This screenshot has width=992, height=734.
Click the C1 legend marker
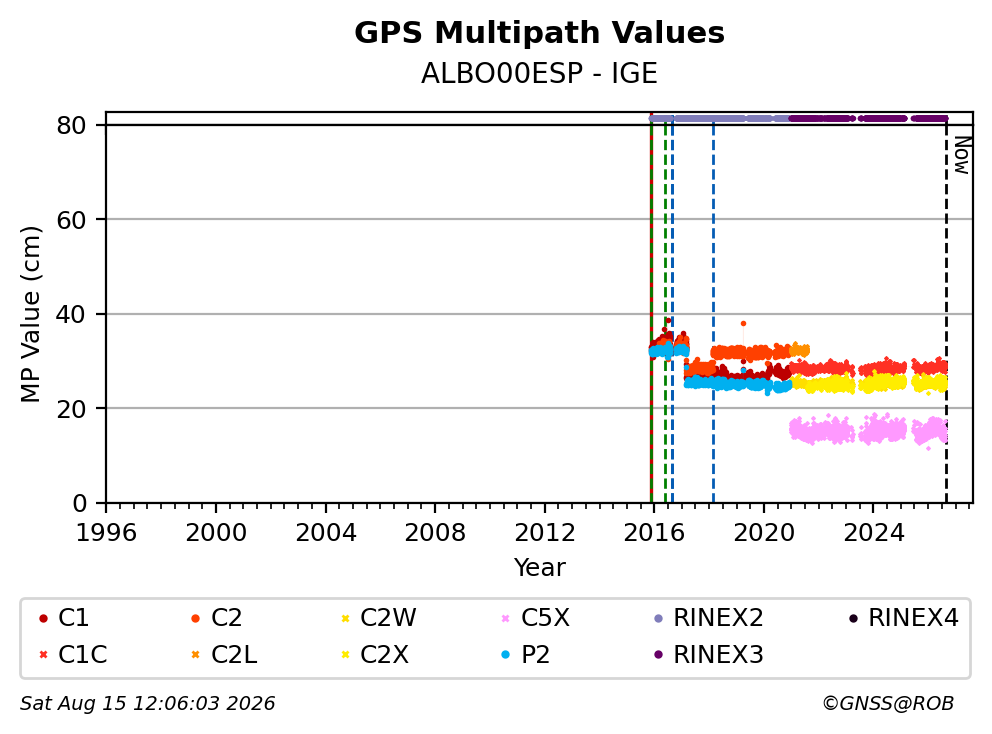click(x=43, y=618)
